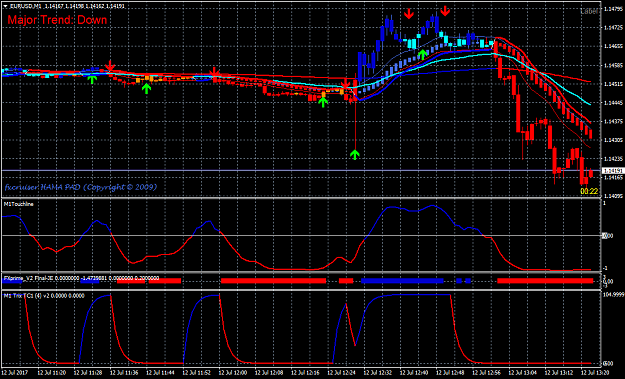Click time axis label '12 Jul 12:24'
This screenshot has height=379, width=625.
(342, 373)
